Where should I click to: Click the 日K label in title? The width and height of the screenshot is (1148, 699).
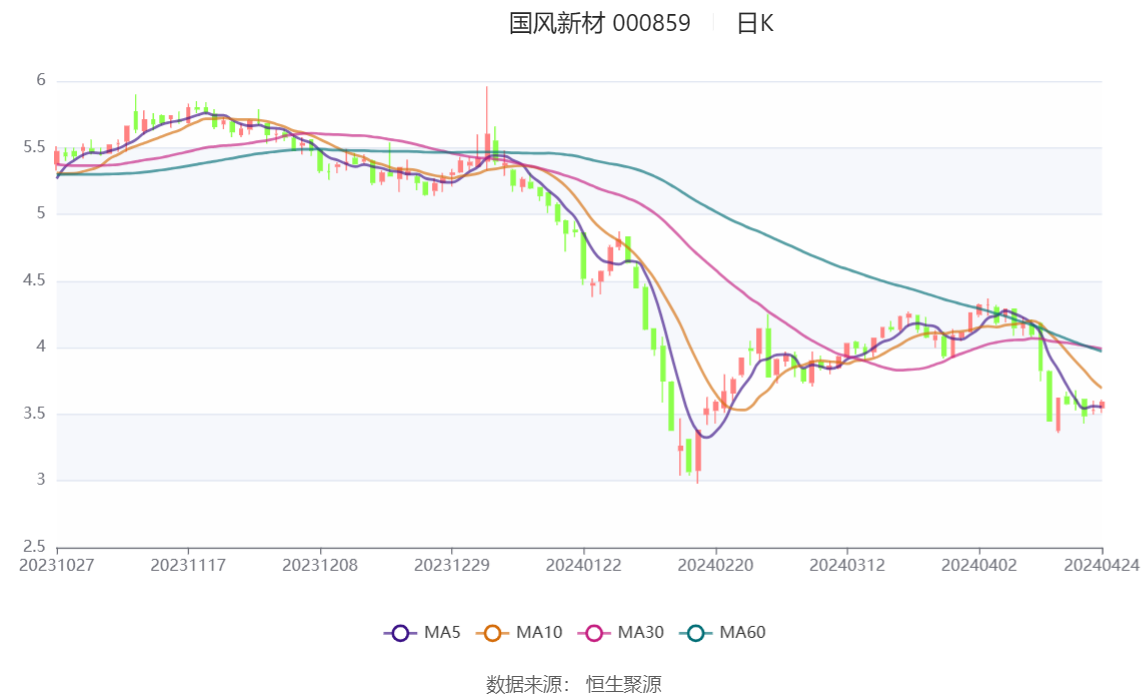(755, 23)
